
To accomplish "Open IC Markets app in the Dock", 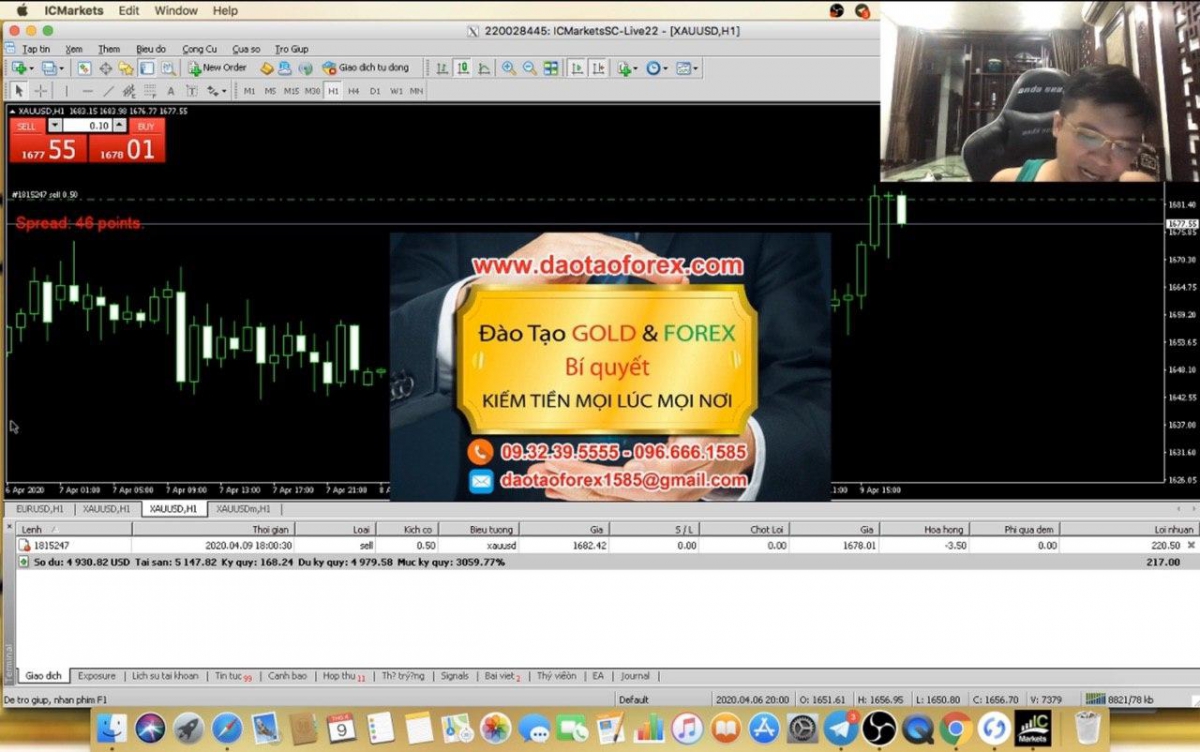I will click(1032, 727).
